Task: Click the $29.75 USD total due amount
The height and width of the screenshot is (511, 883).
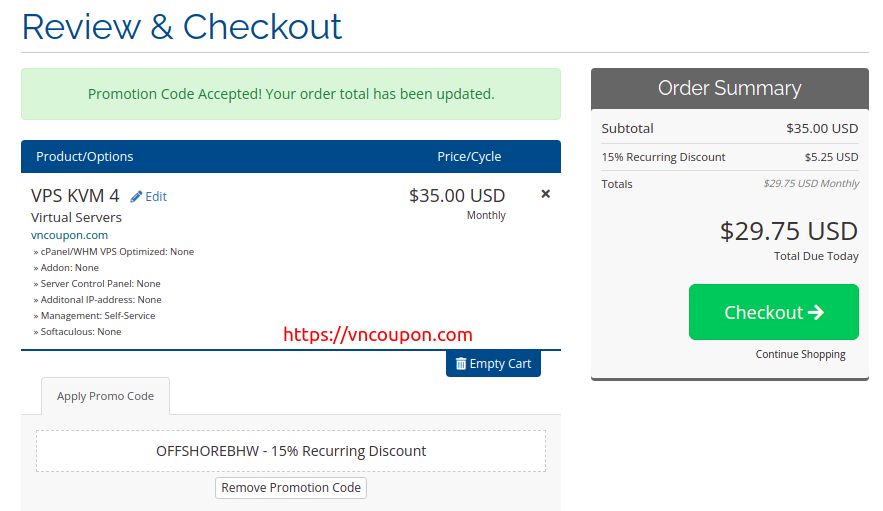Action: tap(788, 231)
